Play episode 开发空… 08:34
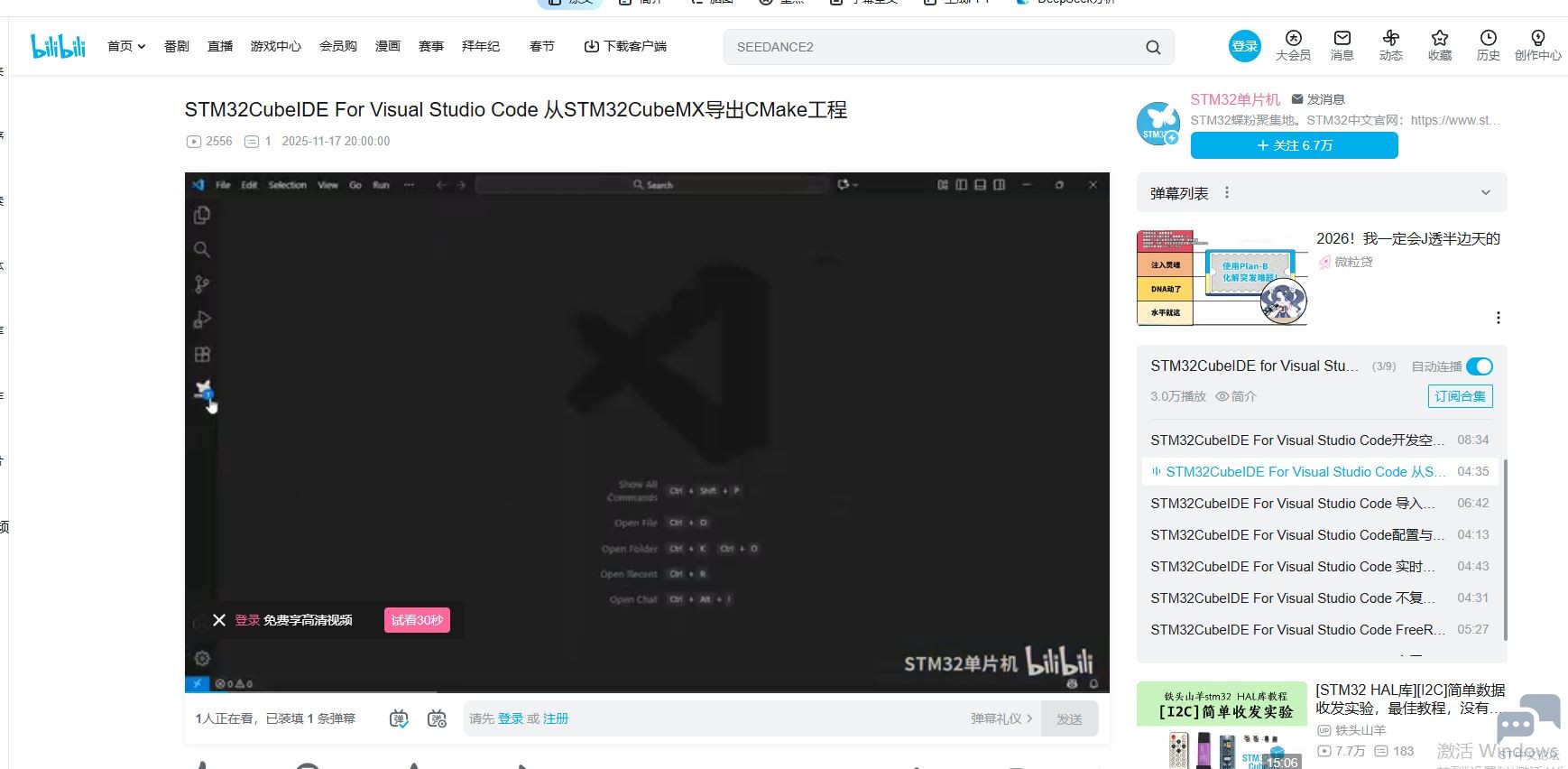 (1320, 440)
